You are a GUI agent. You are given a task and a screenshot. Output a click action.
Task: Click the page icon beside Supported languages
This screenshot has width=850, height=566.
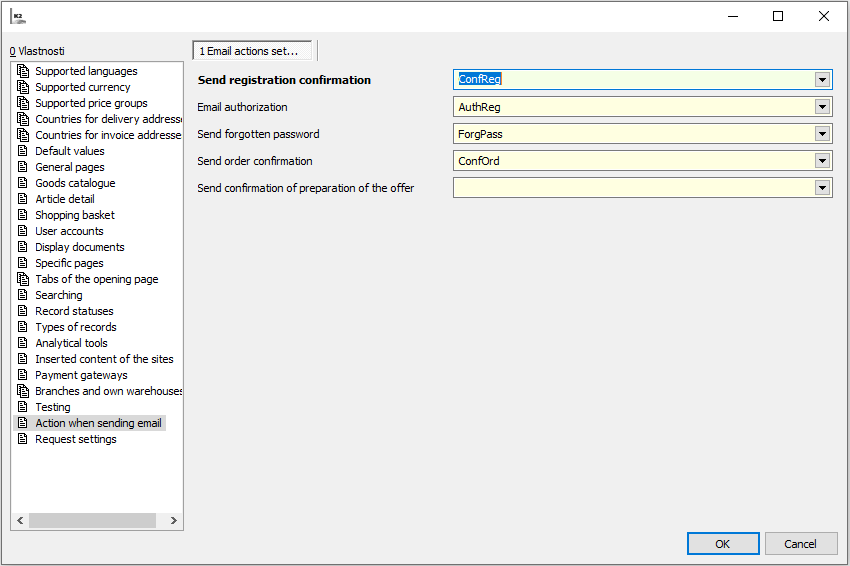24,71
